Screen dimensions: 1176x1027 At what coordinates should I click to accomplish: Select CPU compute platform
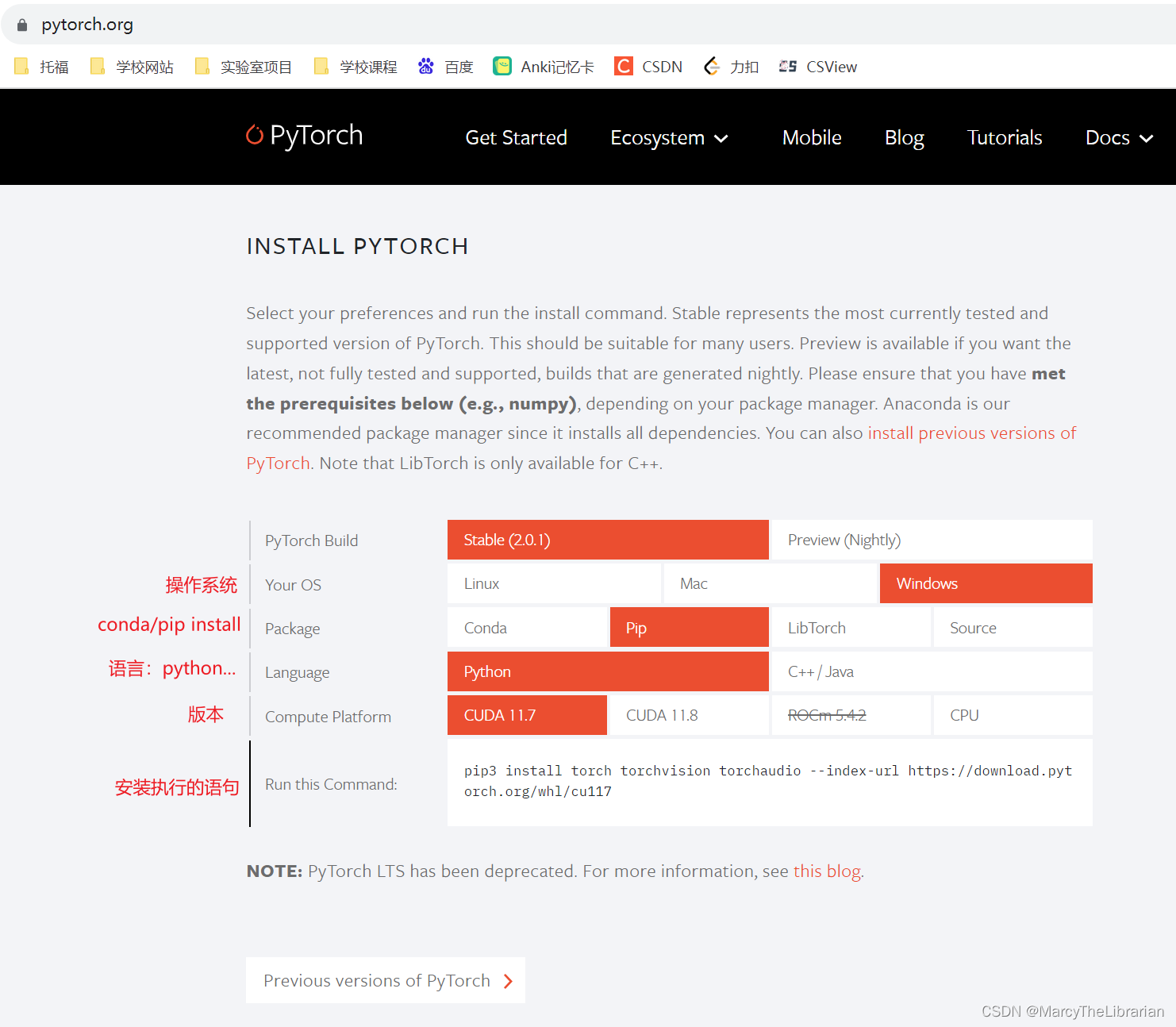pos(1013,715)
